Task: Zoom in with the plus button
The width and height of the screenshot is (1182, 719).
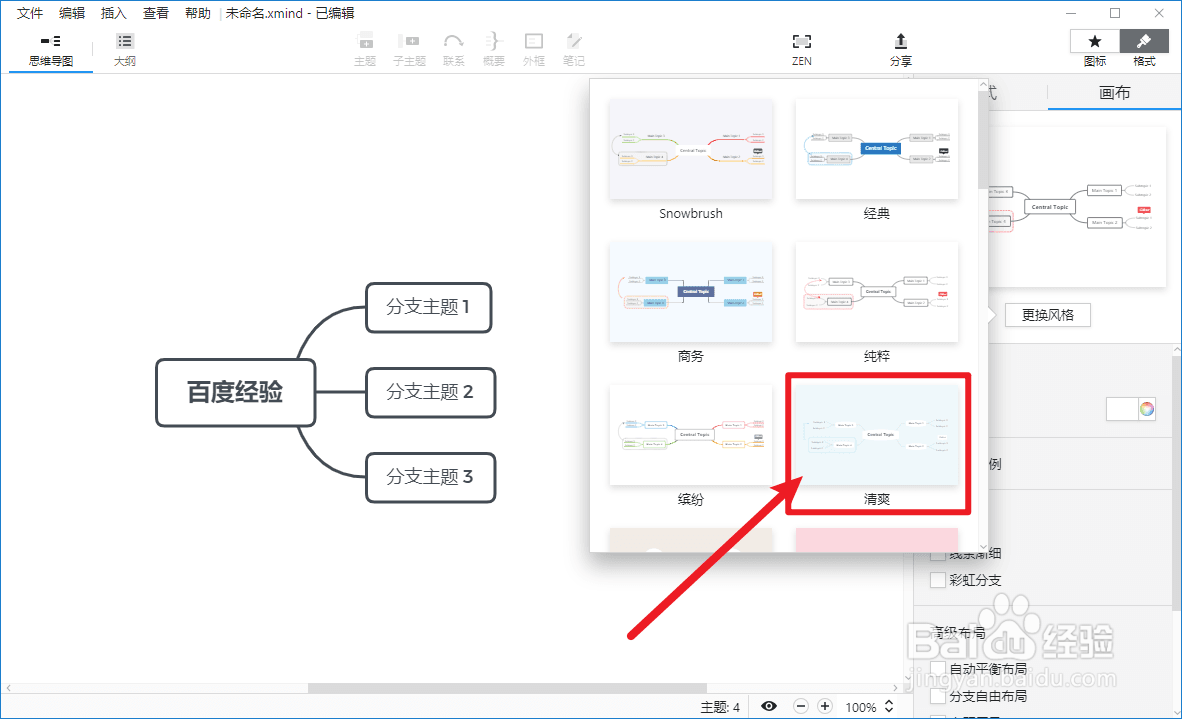Action: [825, 706]
